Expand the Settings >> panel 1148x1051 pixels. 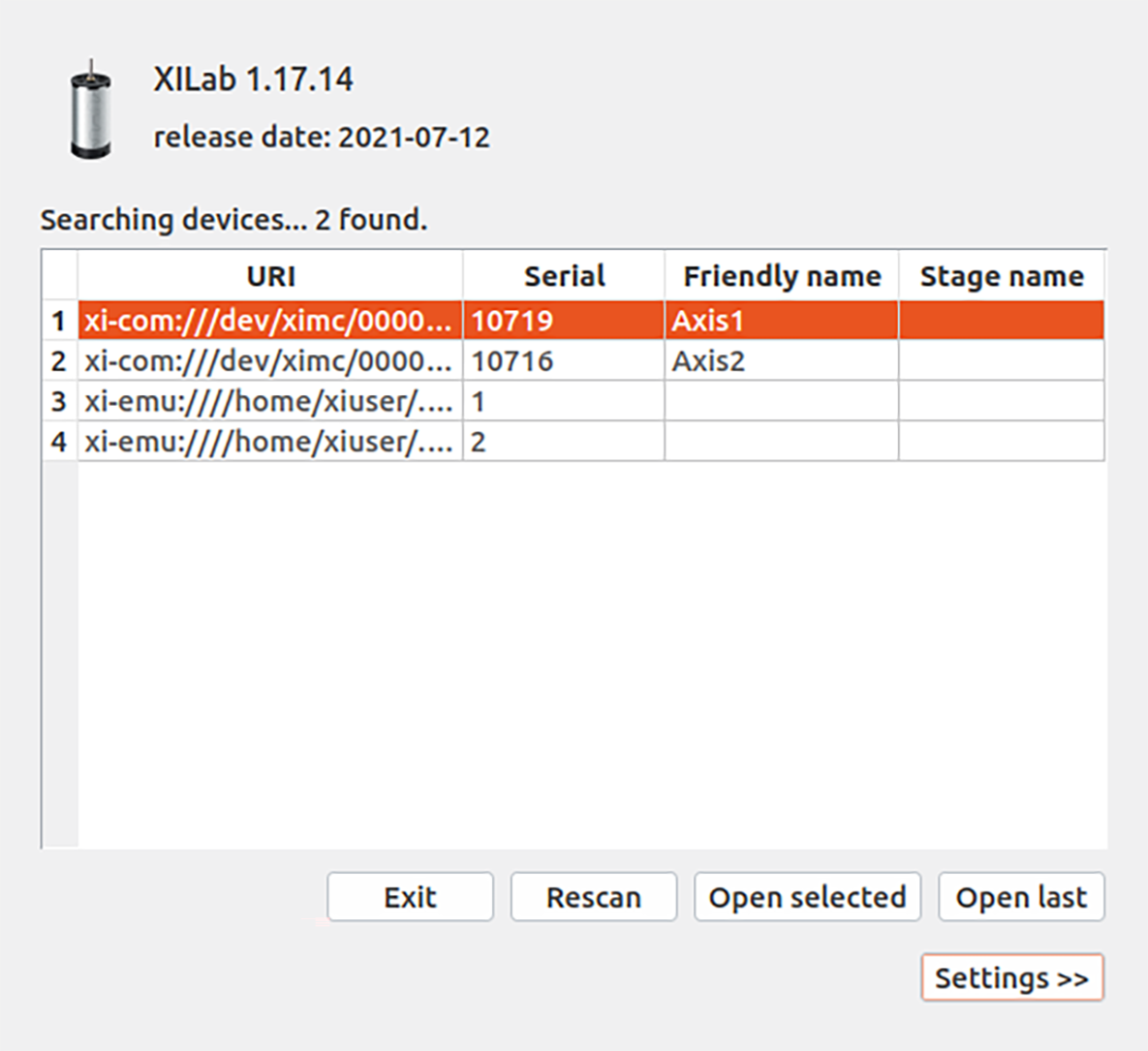click(1011, 977)
